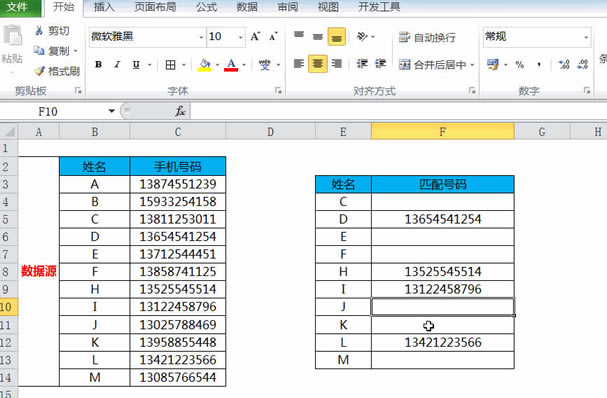607x398 pixels.
Task: Toggle Bold formatting
Action: click(x=98, y=65)
